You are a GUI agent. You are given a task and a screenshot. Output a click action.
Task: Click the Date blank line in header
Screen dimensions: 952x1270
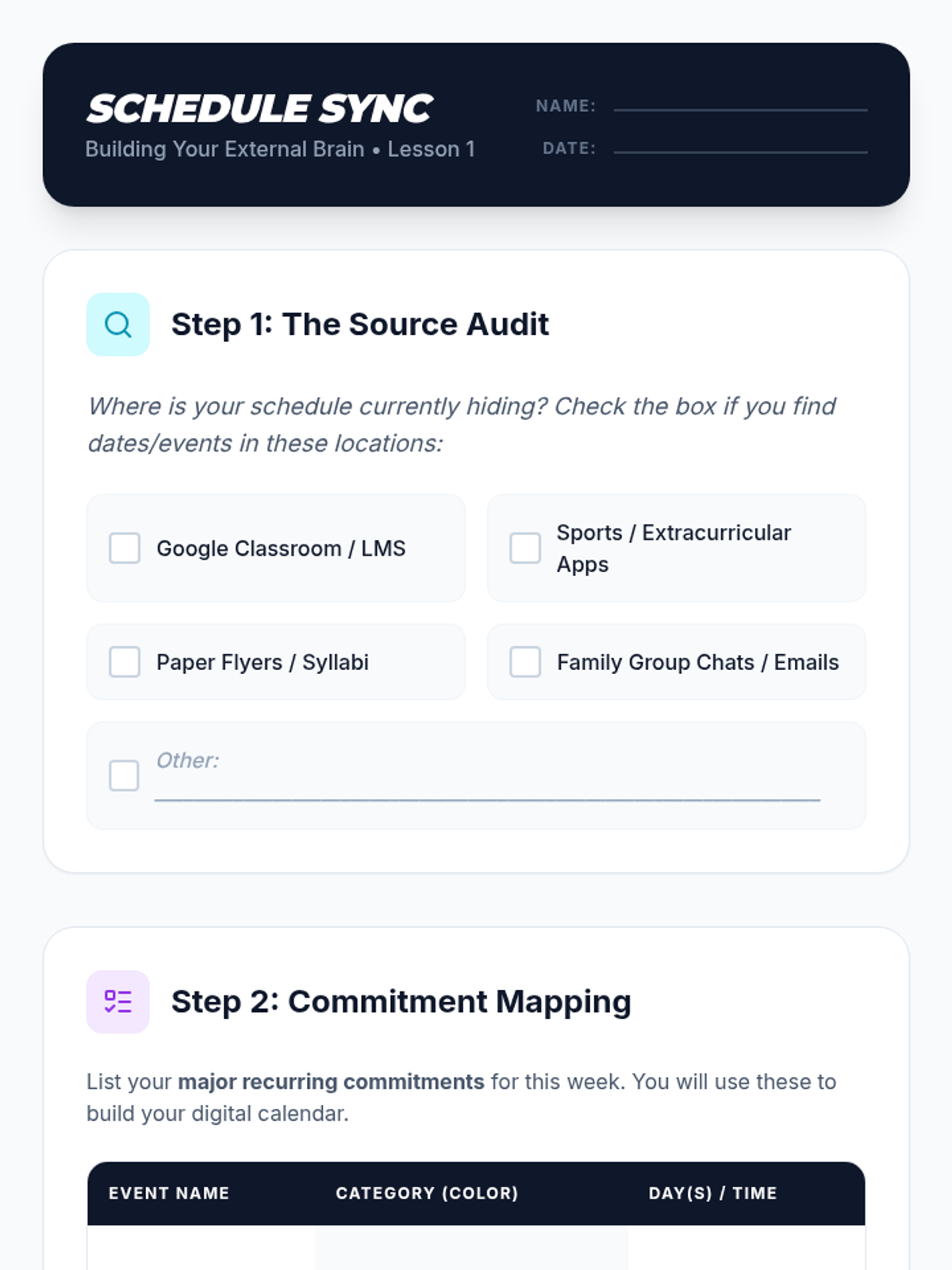pyautogui.click(x=740, y=148)
